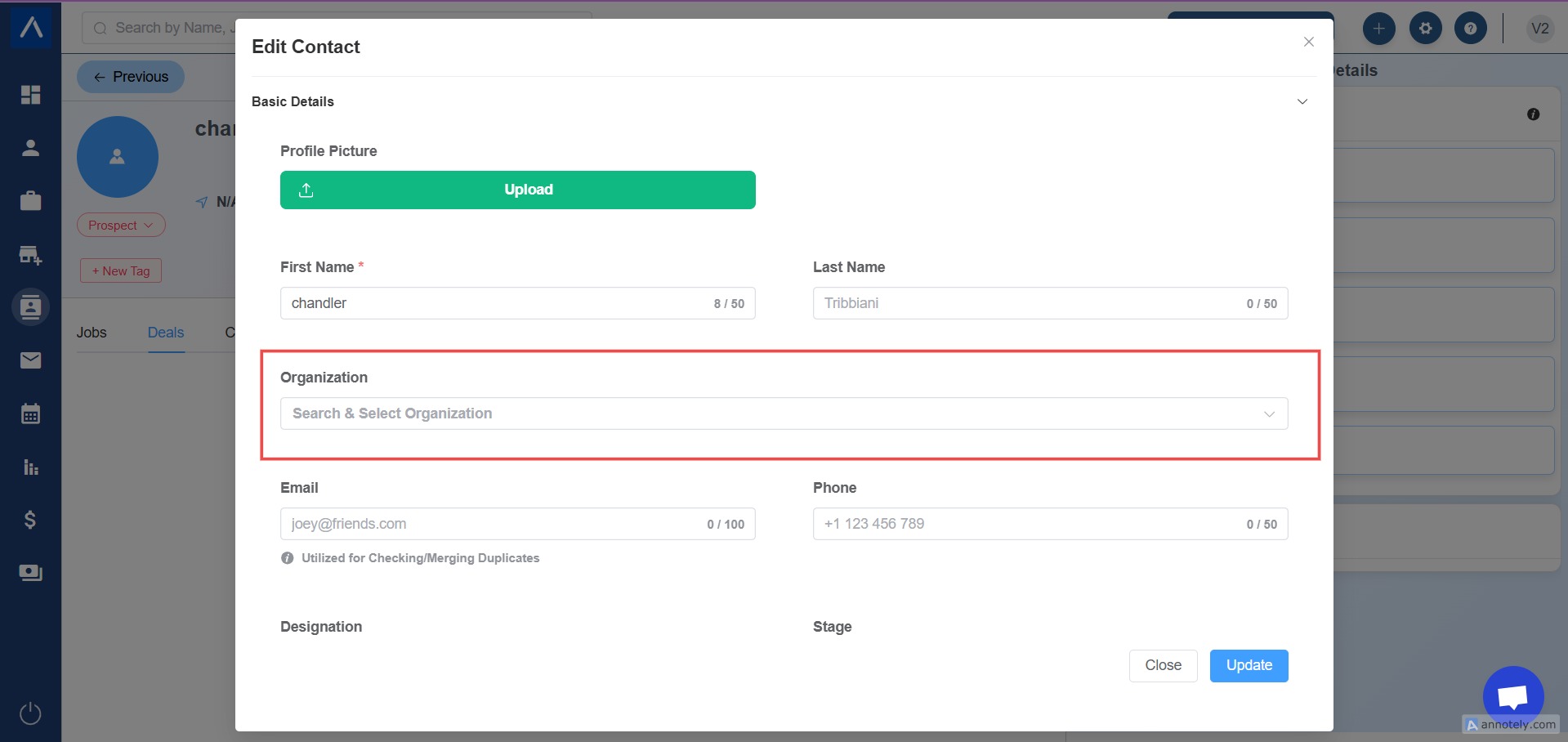Close the Edit Contact dialog with X

pyautogui.click(x=1309, y=42)
